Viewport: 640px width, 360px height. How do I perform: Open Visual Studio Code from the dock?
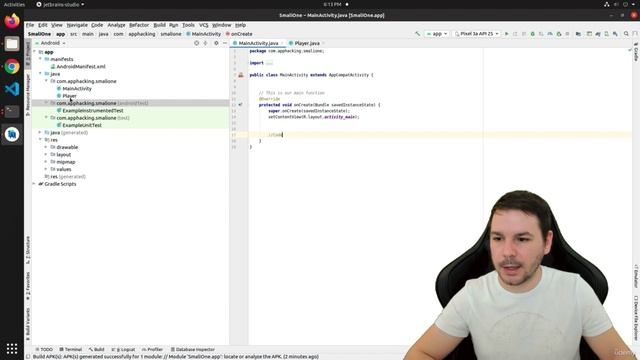coord(12,89)
